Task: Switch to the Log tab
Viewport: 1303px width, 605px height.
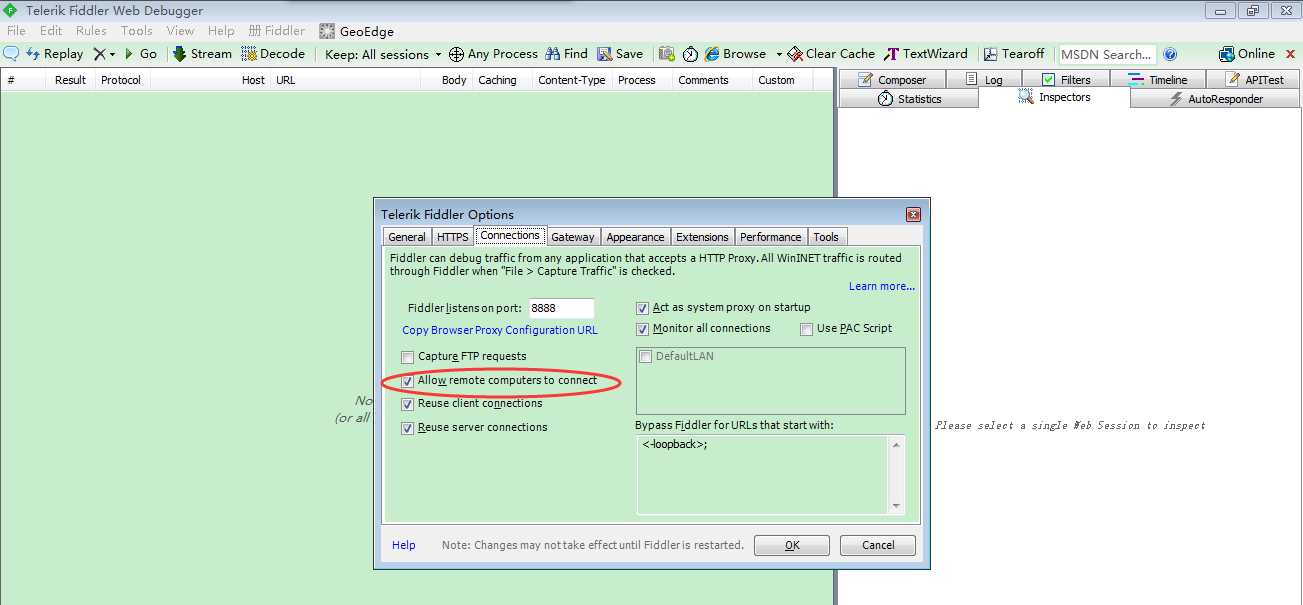Action: click(x=985, y=79)
